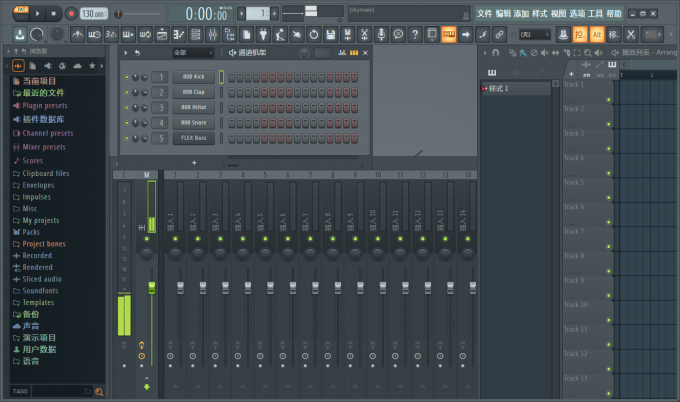Open the 帮助 menu

614,13
